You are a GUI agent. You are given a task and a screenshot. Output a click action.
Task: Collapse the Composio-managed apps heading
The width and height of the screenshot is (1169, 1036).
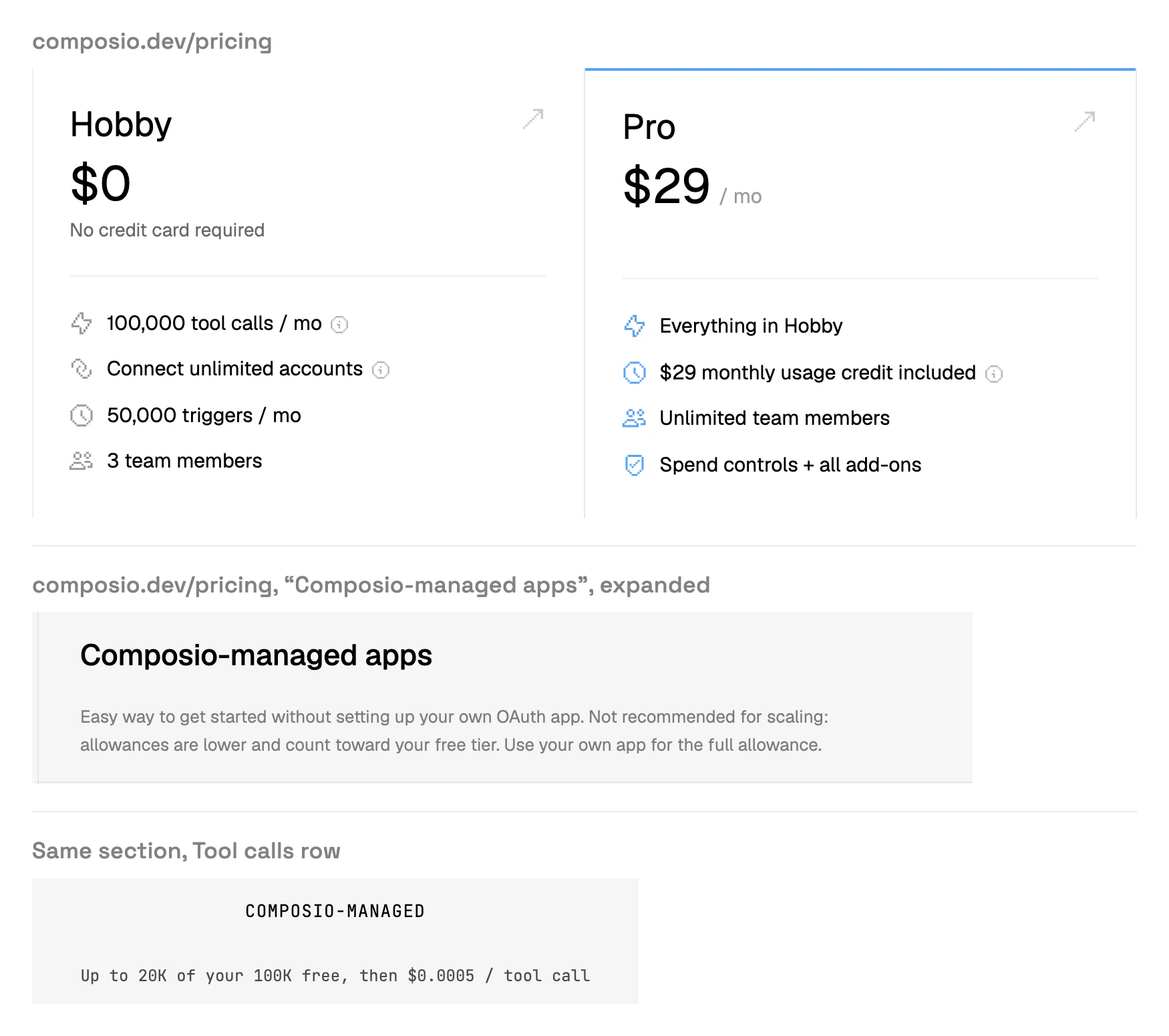tap(257, 655)
